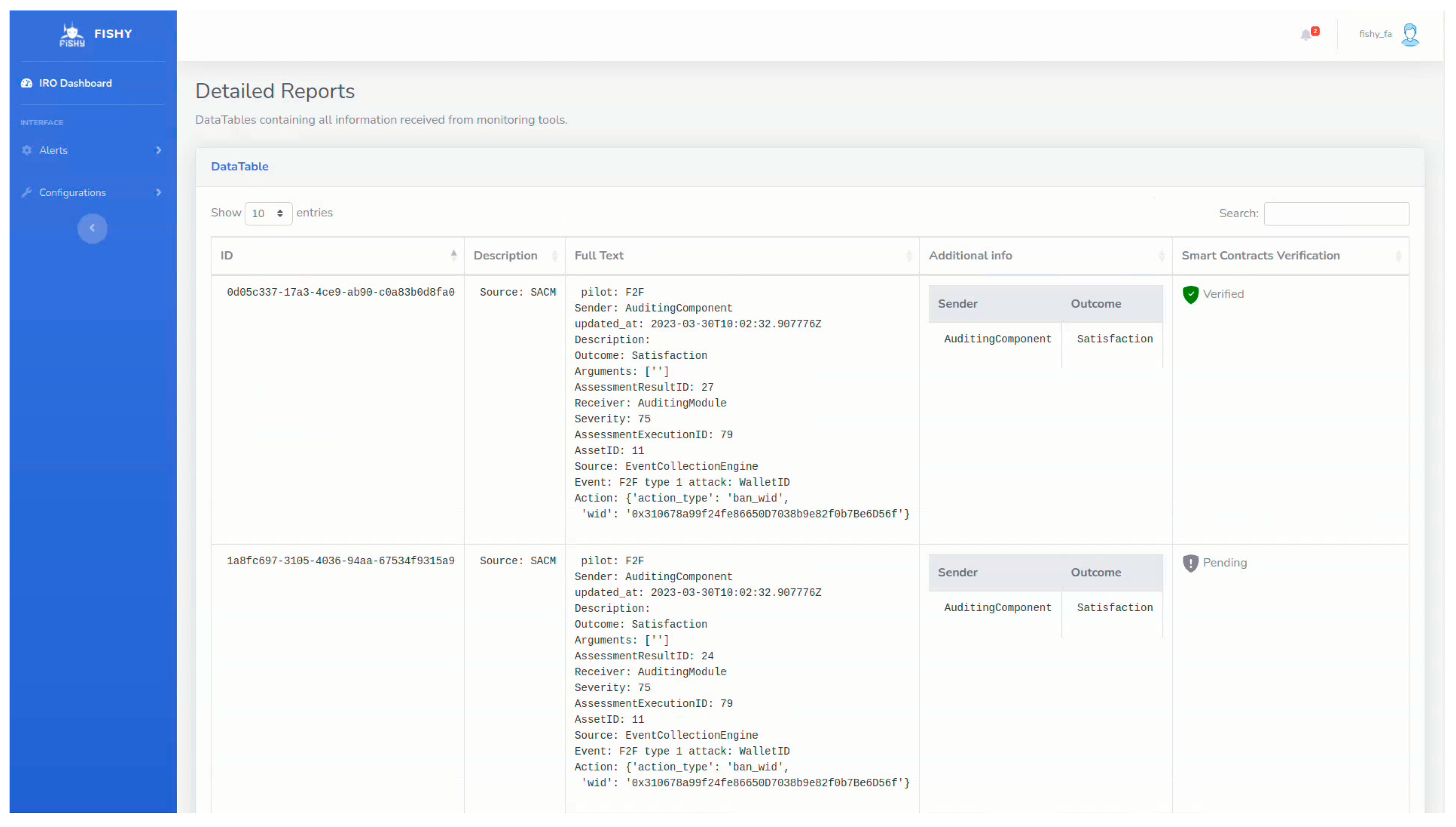Sort by Additional info column header
Image resolution: width=1456 pixels, height=827 pixels.
pyautogui.click(x=1045, y=255)
